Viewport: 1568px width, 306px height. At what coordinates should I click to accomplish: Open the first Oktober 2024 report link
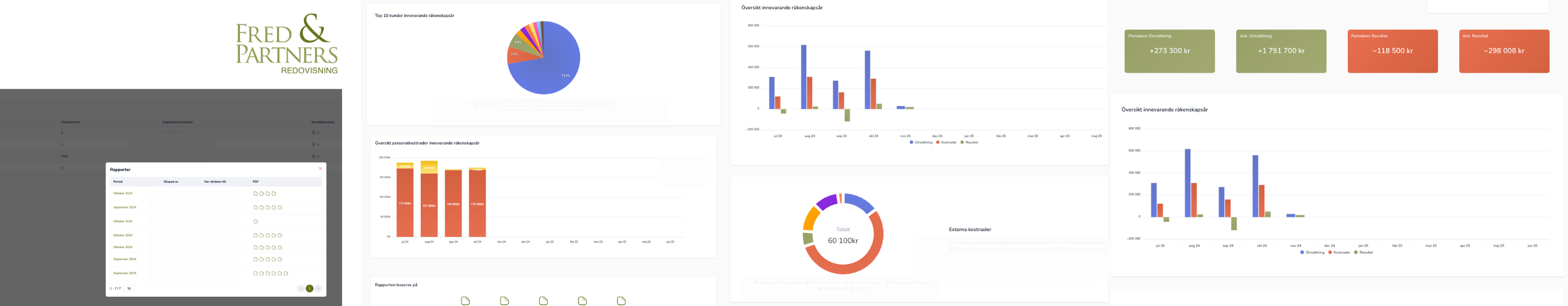tap(122, 193)
